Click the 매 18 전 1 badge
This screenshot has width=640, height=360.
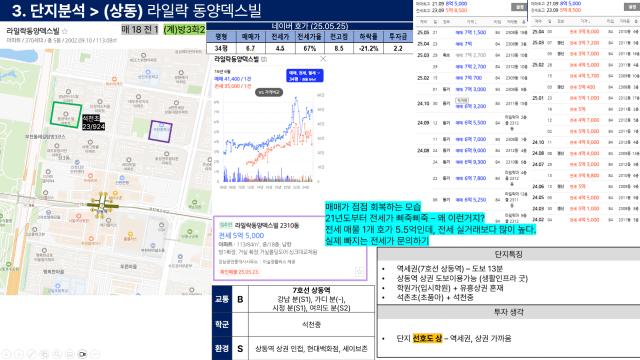[x=140, y=30]
